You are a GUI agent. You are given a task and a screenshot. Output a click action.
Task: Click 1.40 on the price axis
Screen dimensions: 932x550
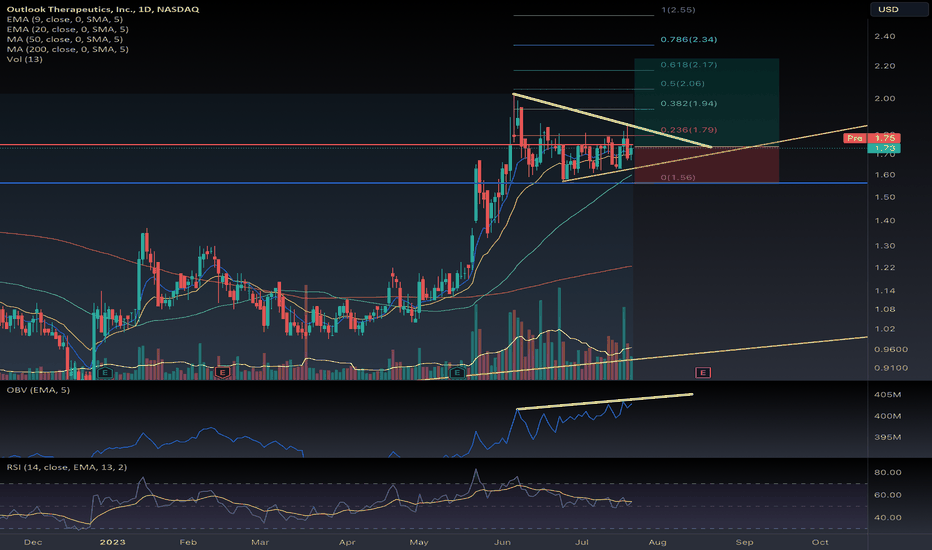coord(885,221)
